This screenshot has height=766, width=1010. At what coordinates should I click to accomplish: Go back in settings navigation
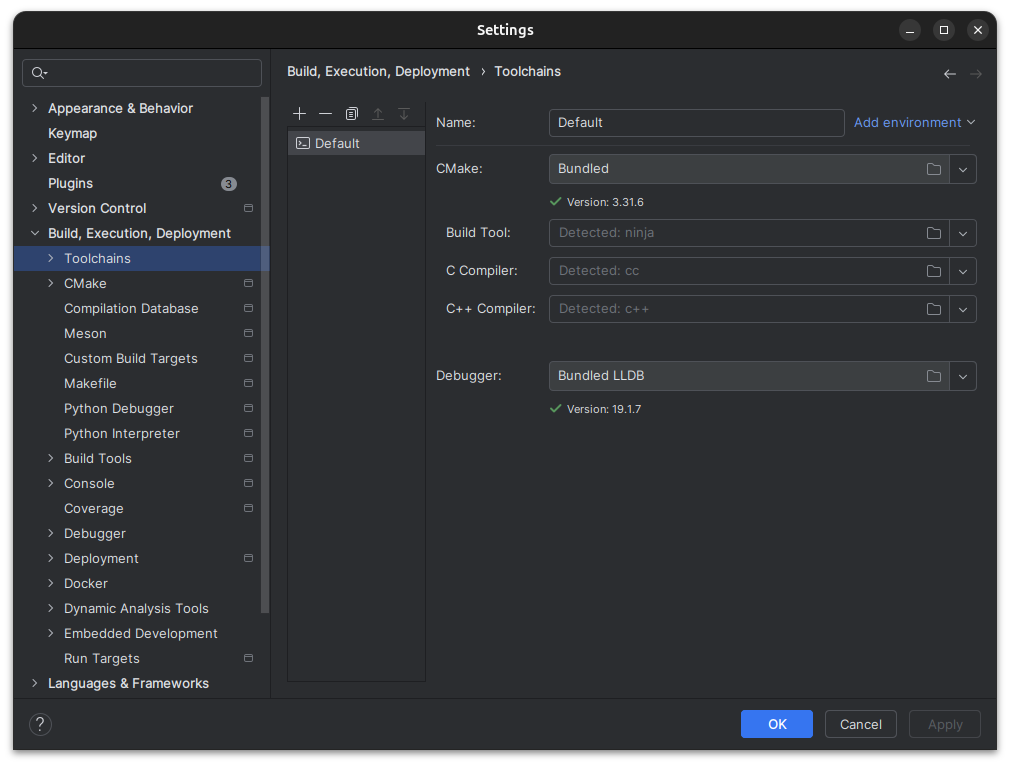click(949, 74)
